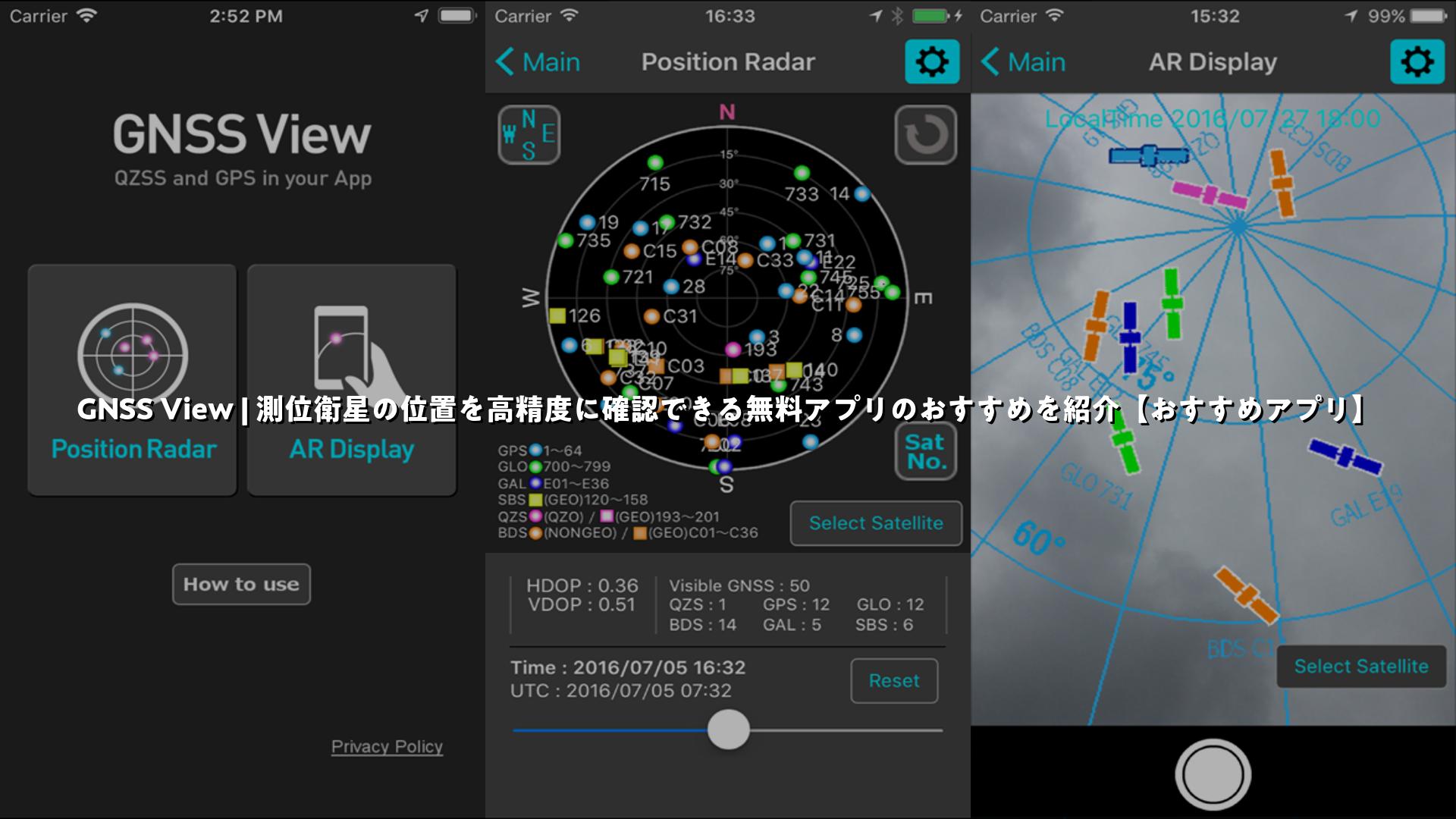Tap the Visible GNSS : 50 text
This screenshot has width=1456, height=819.
(739, 586)
